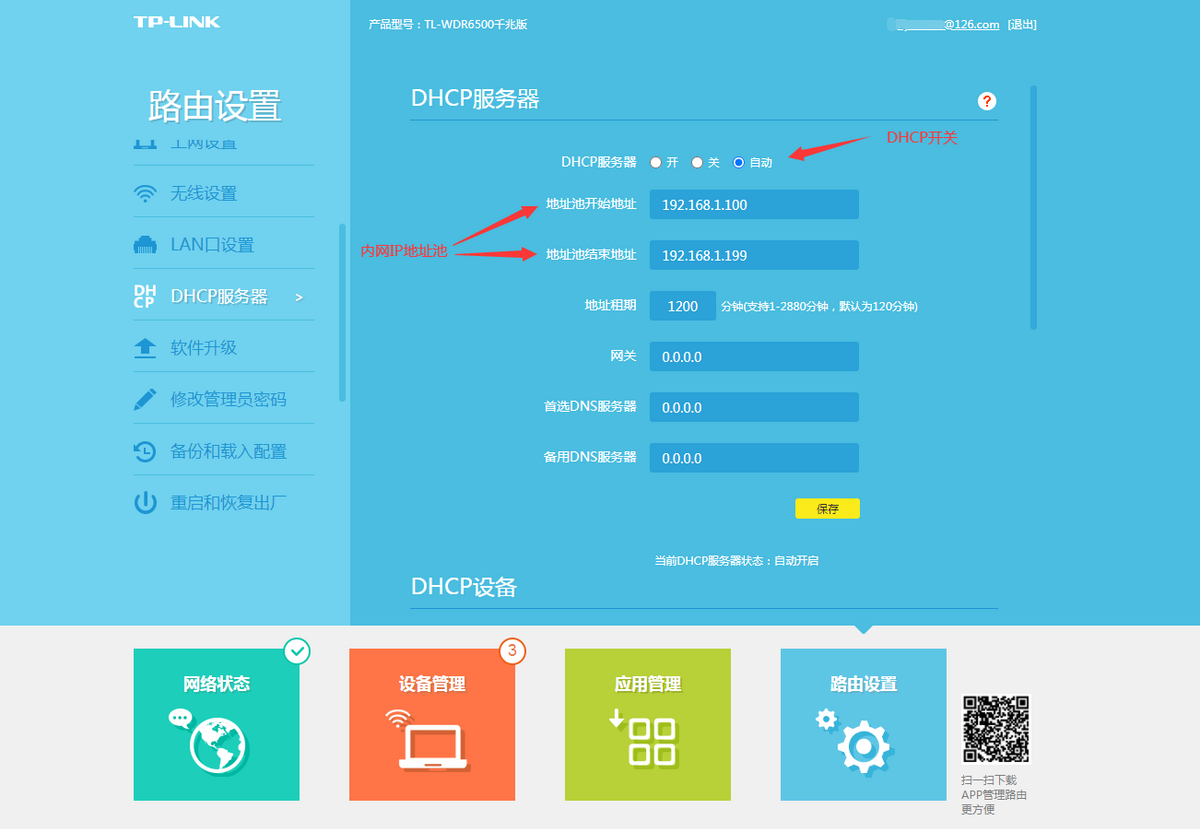Select the DHCP server 自动 radio button

tap(739, 162)
